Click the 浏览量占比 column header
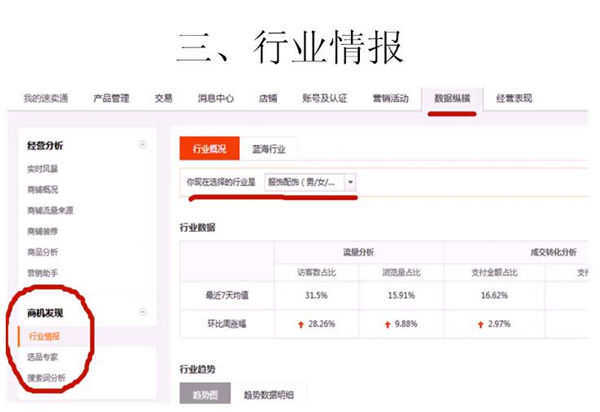 401,273
